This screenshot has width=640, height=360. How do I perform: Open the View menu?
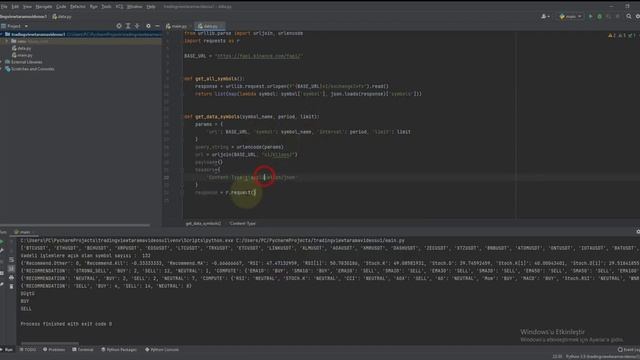point(27,7)
